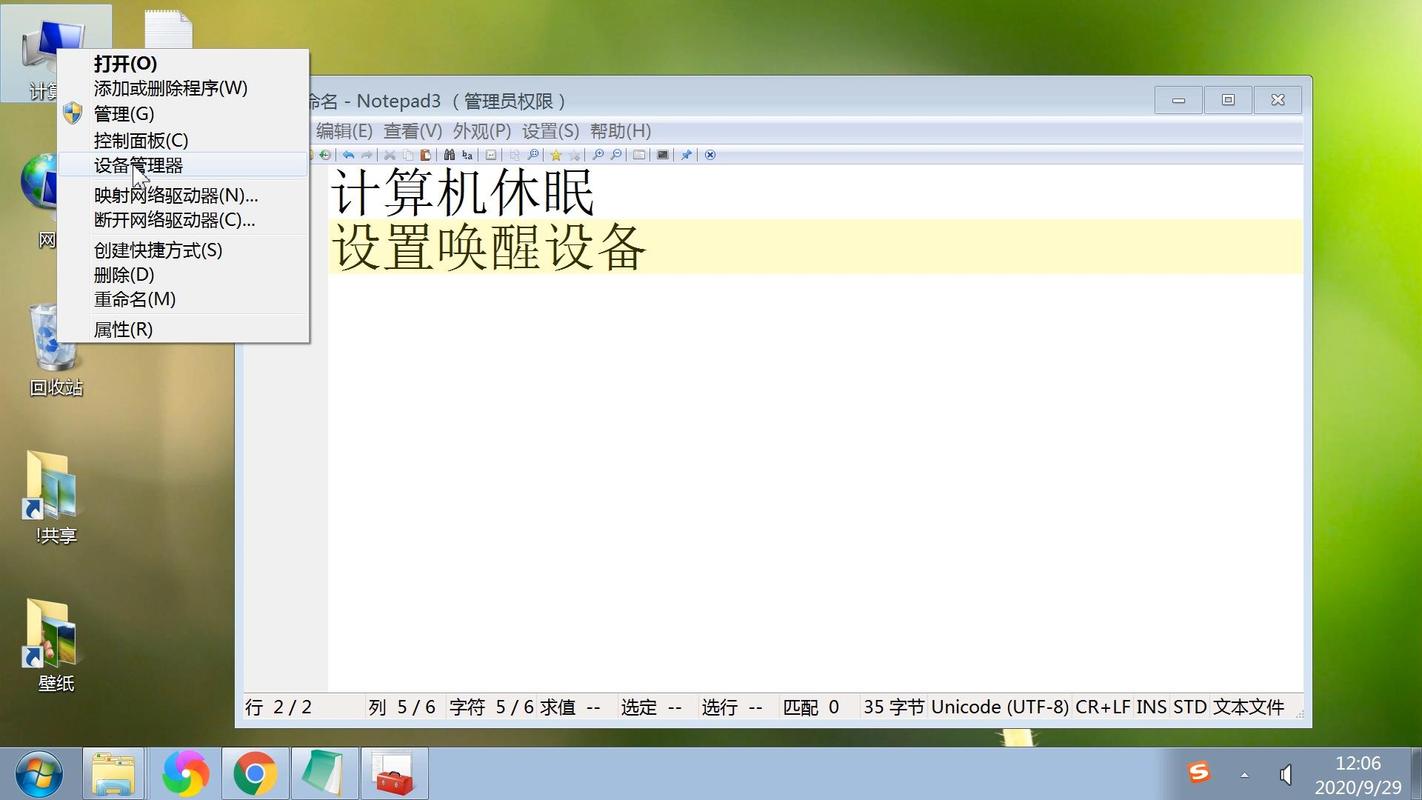
Task: Cut selected text with the toolbar scissors icon
Action: point(389,154)
